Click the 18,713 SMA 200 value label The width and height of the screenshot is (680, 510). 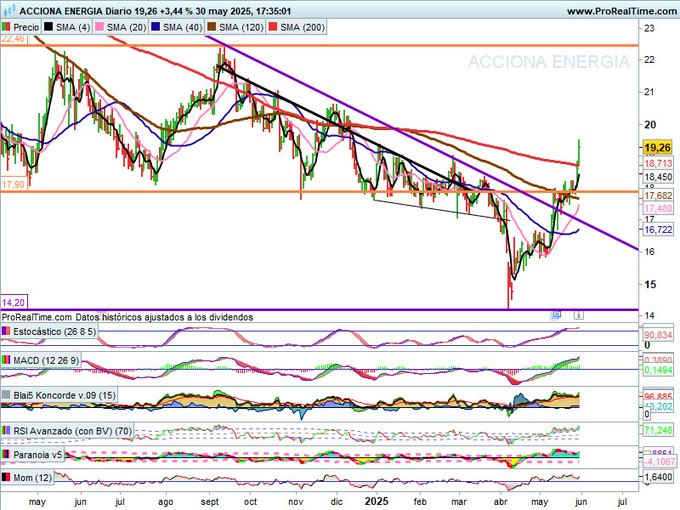pyautogui.click(x=658, y=163)
